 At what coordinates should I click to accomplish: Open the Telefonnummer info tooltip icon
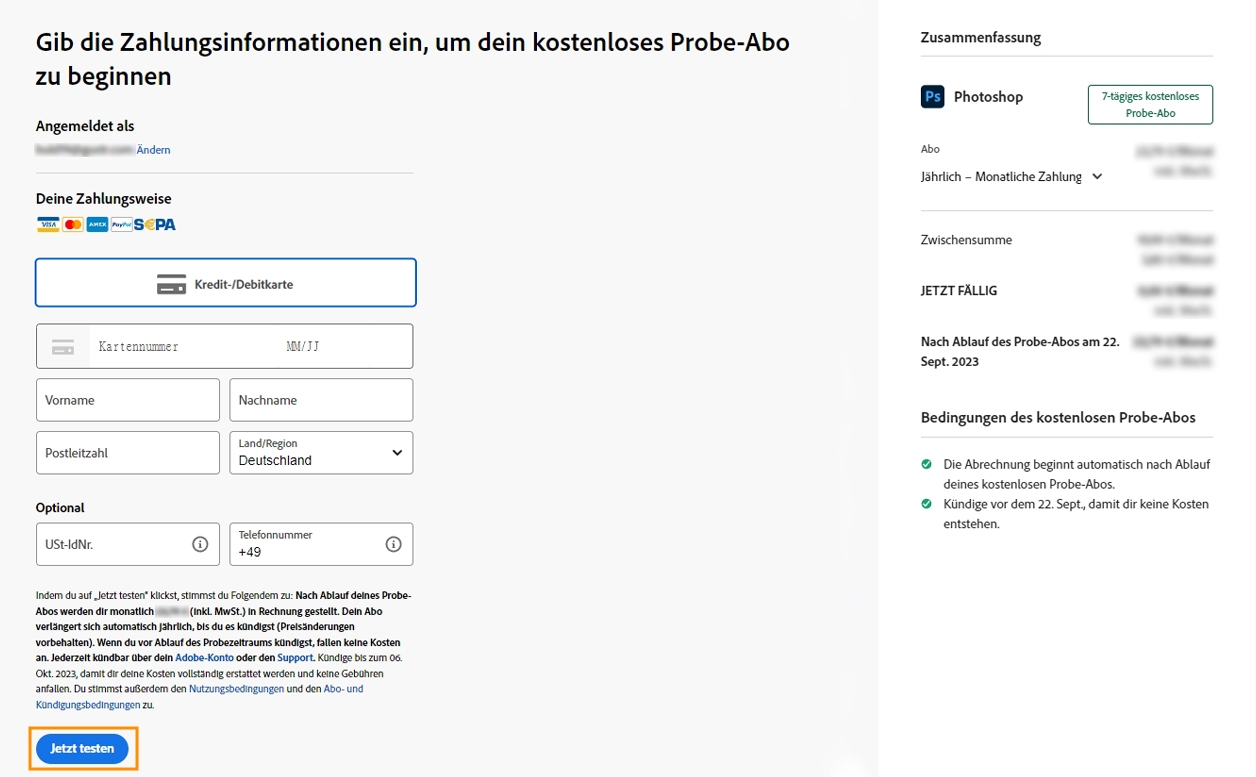click(393, 545)
